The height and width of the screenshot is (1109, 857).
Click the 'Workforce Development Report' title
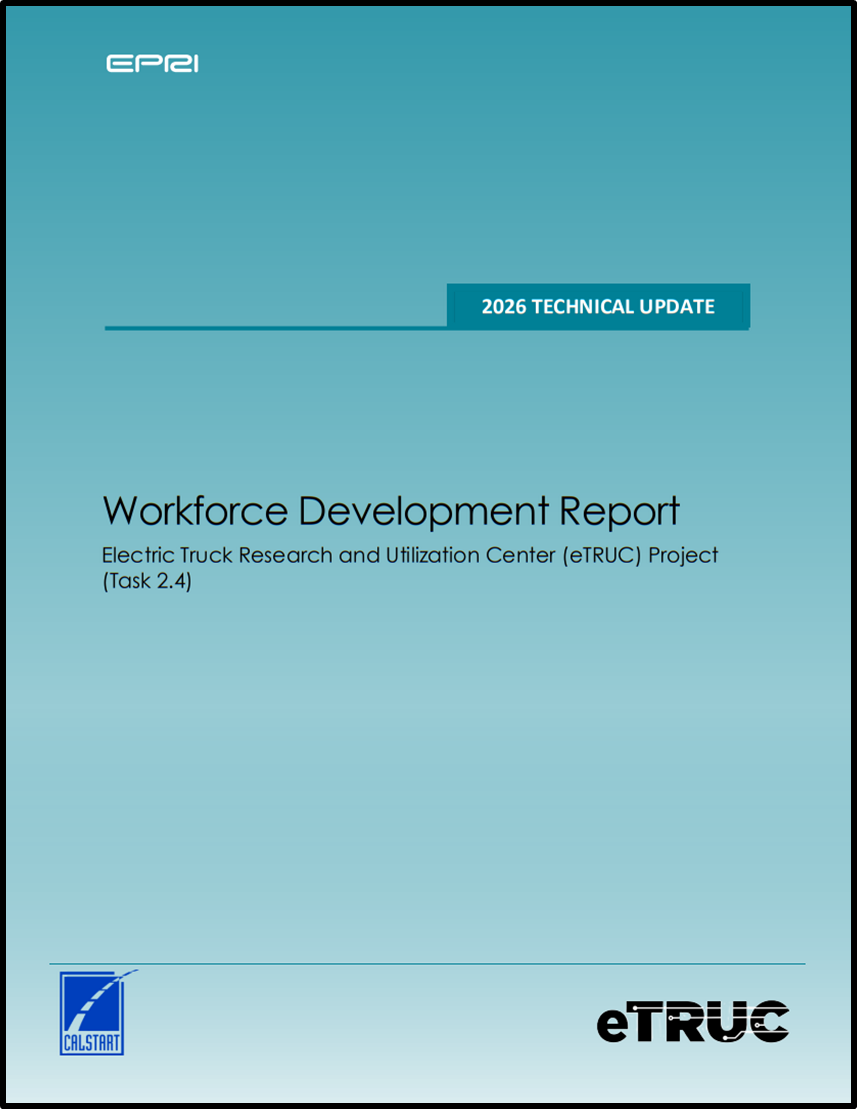[x=391, y=511]
